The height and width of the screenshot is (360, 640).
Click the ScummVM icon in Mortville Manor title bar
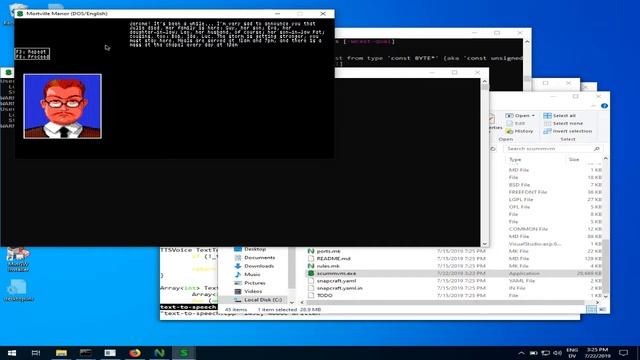tap(20, 13)
